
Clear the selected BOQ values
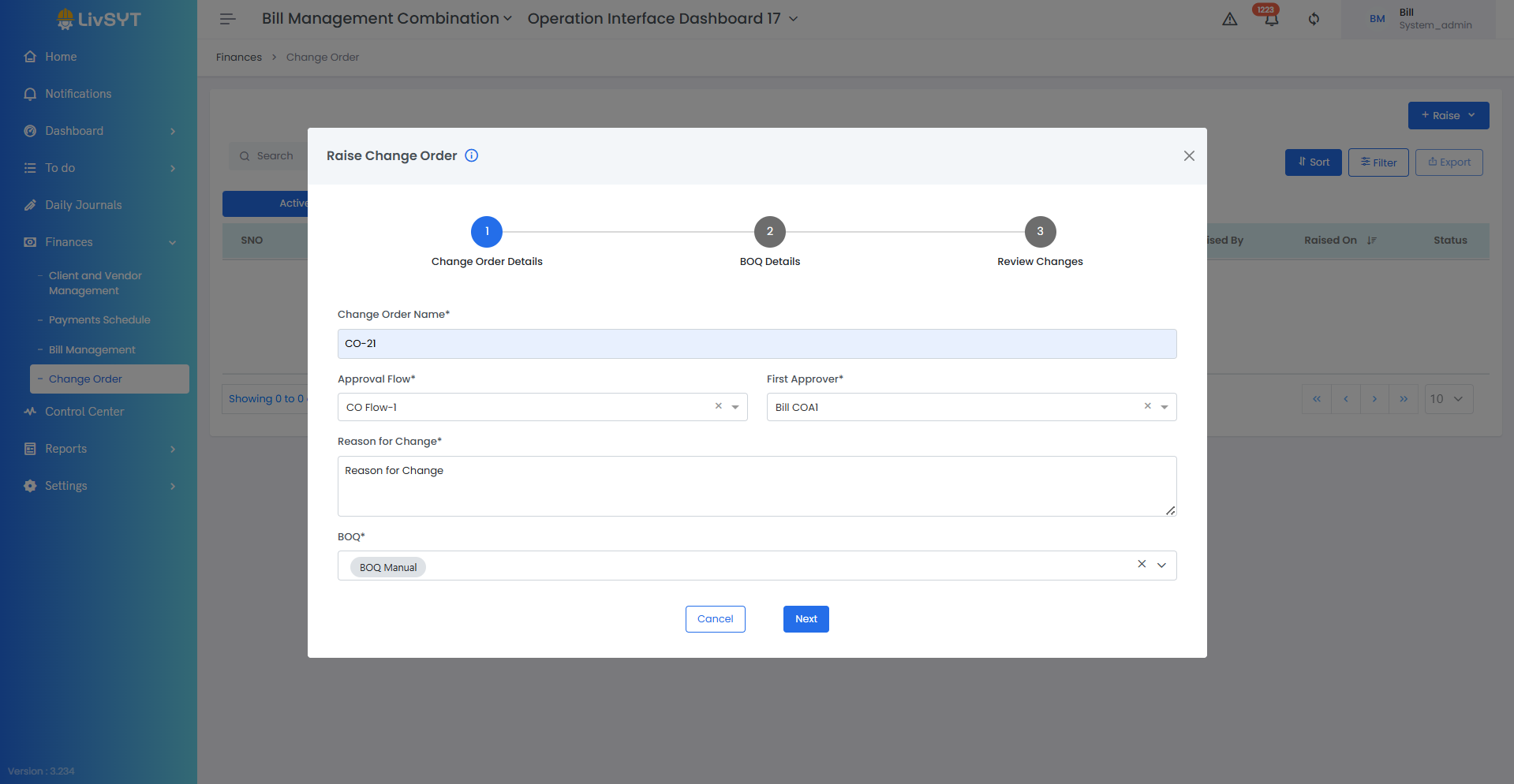1141,564
